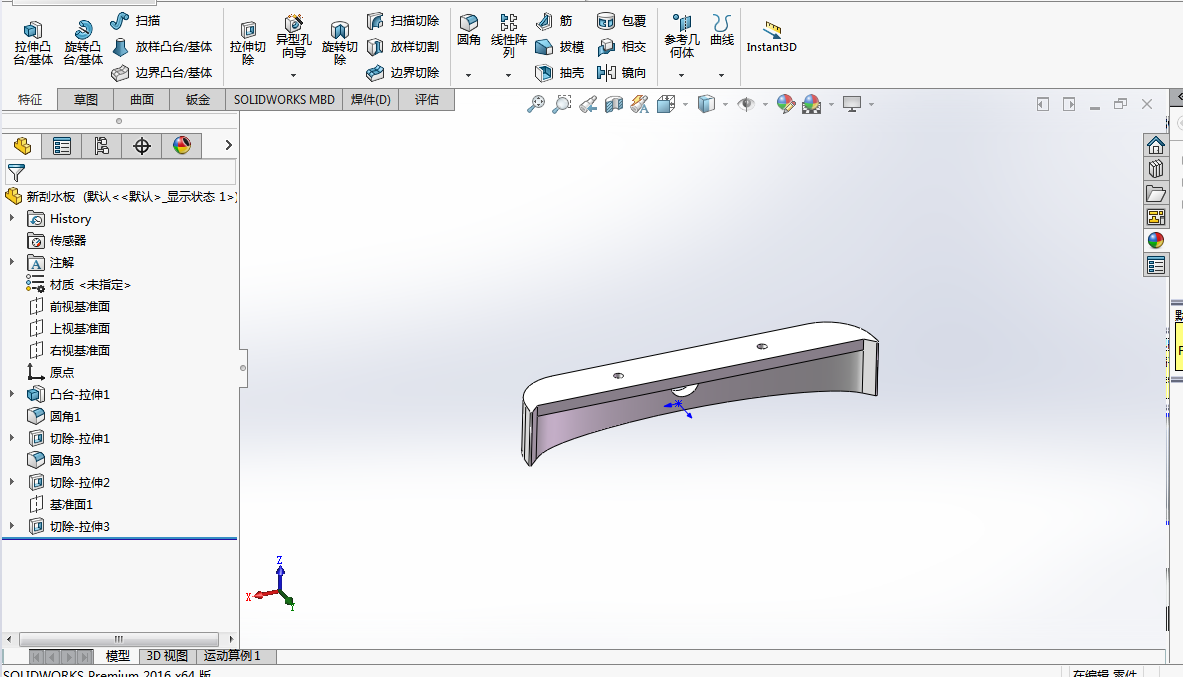This screenshot has height=677, width=1183.
Task: Click the 包覆 wrap tool
Action: pos(622,21)
